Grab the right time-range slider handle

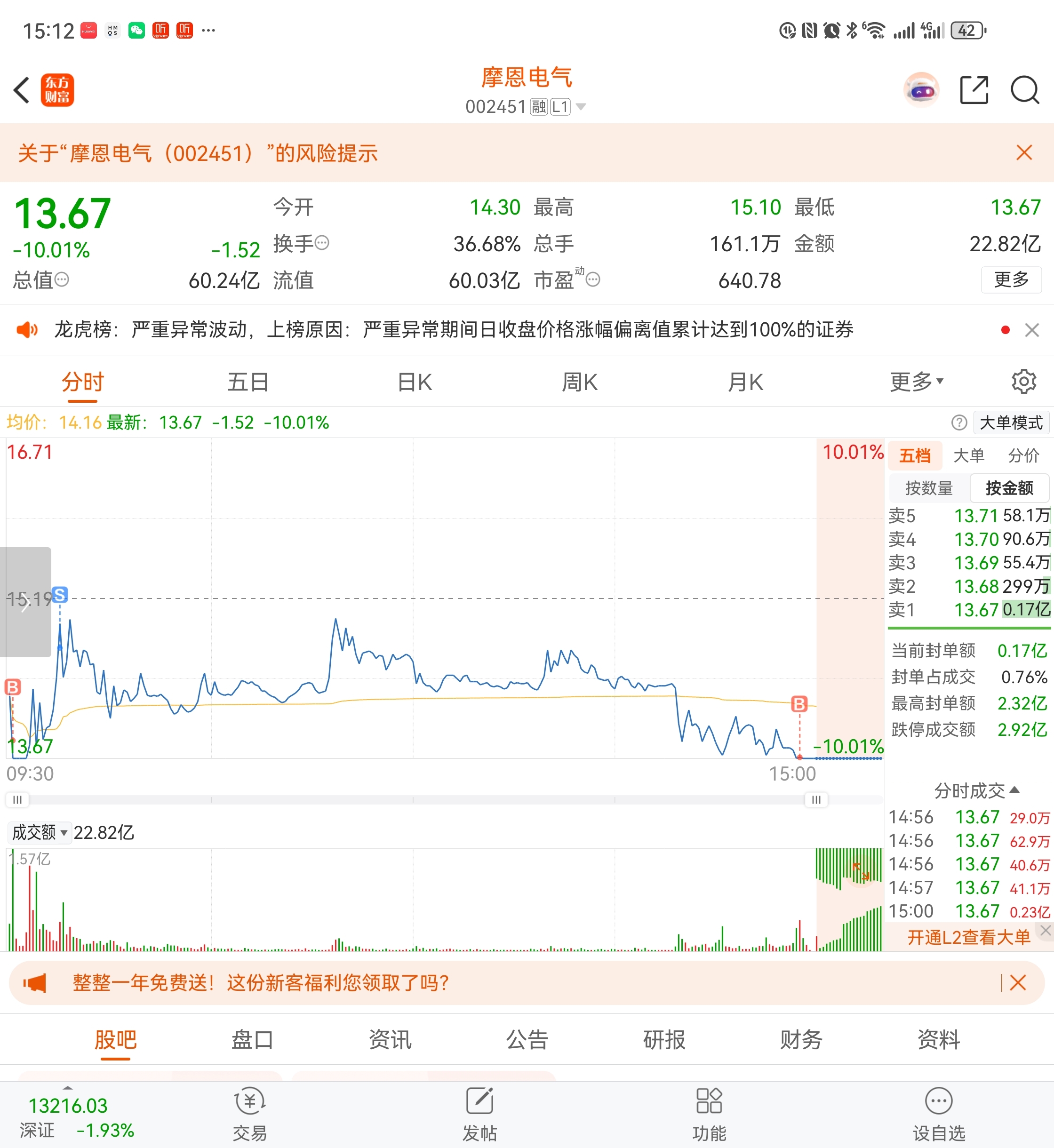click(816, 799)
